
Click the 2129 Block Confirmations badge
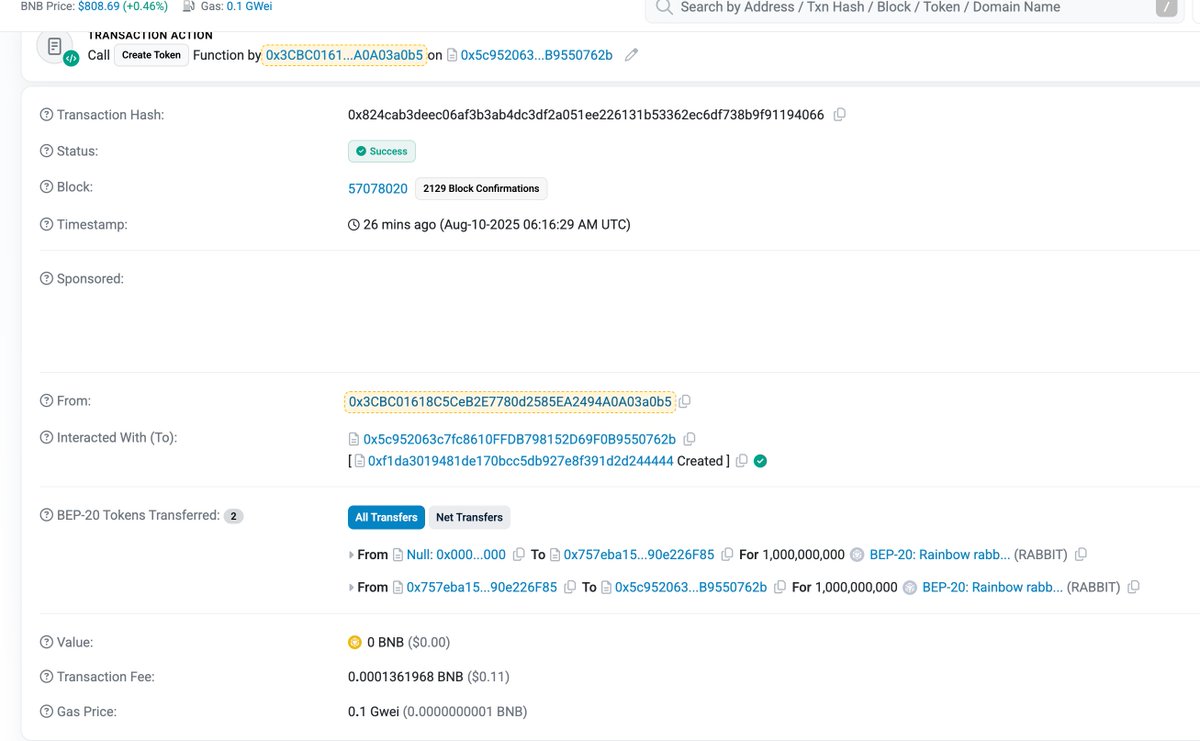(x=481, y=188)
